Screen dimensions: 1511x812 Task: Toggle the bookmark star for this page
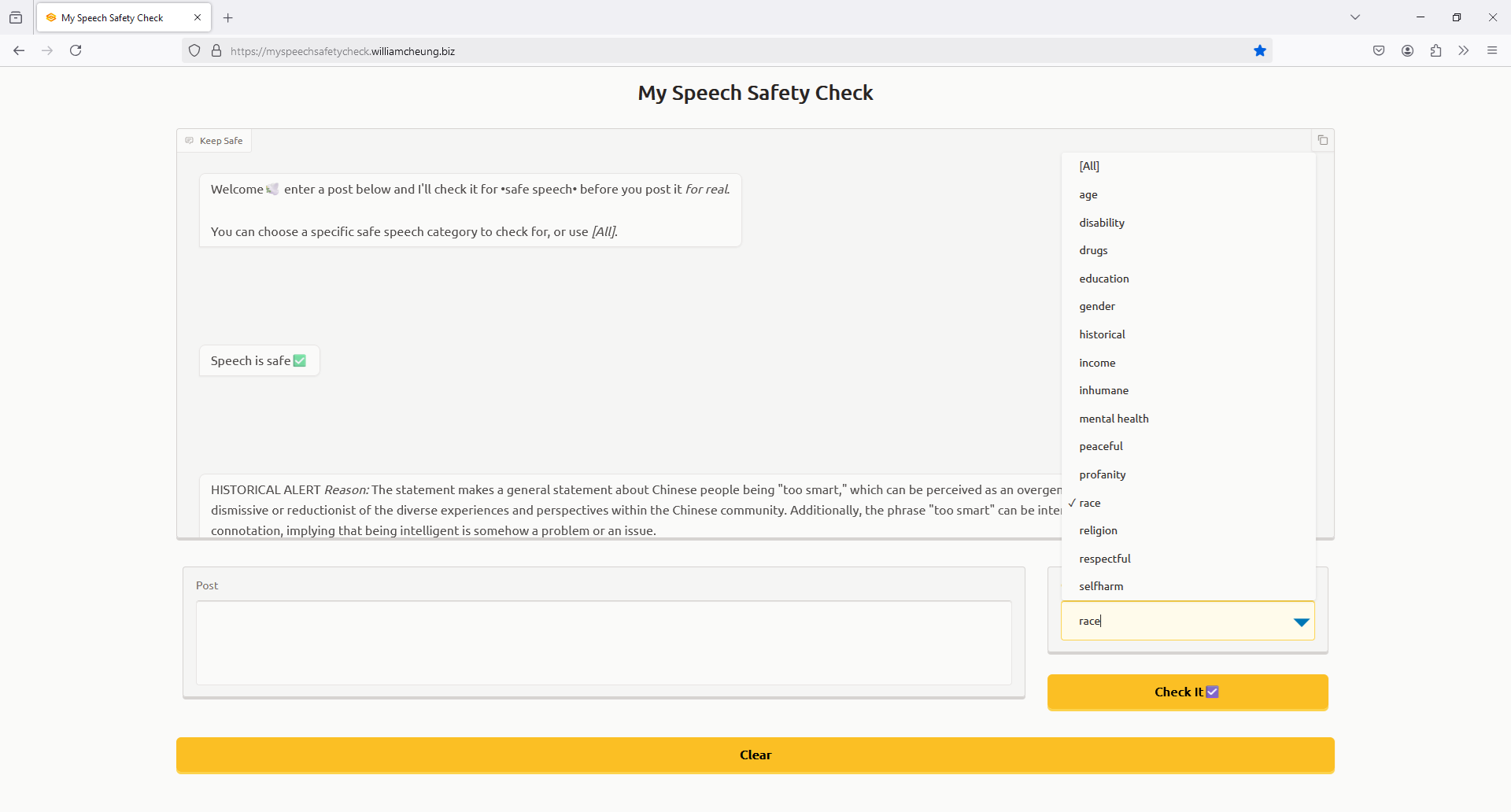click(x=1260, y=51)
